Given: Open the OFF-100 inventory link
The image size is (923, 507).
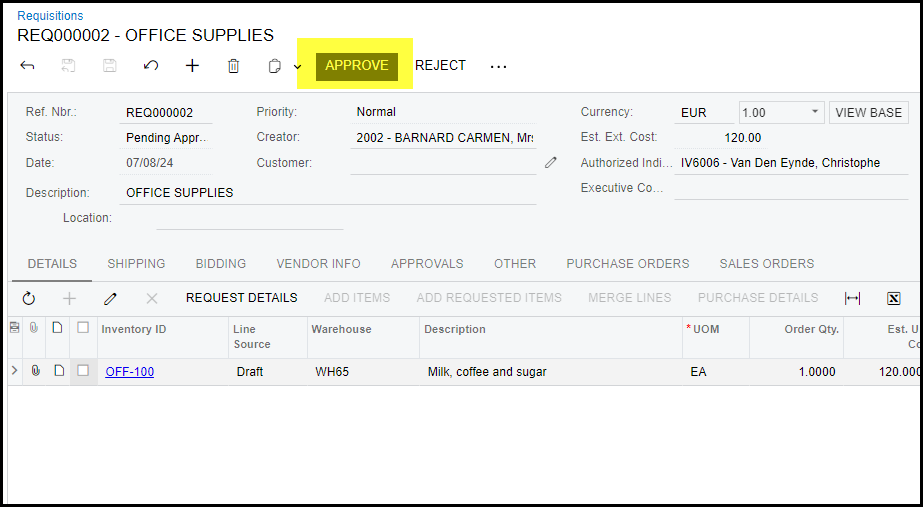Looking at the screenshot, I should 130,372.
